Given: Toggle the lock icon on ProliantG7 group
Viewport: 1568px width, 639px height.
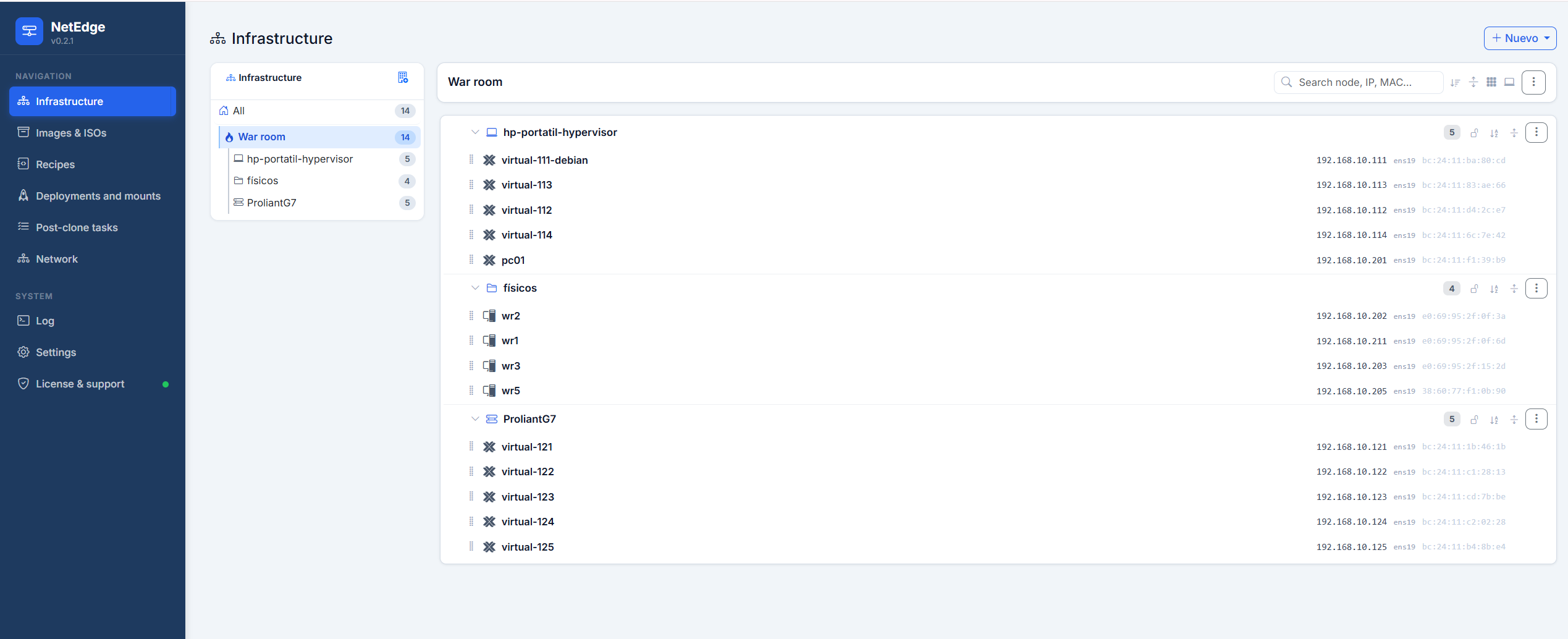Looking at the screenshot, I should tap(1474, 420).
